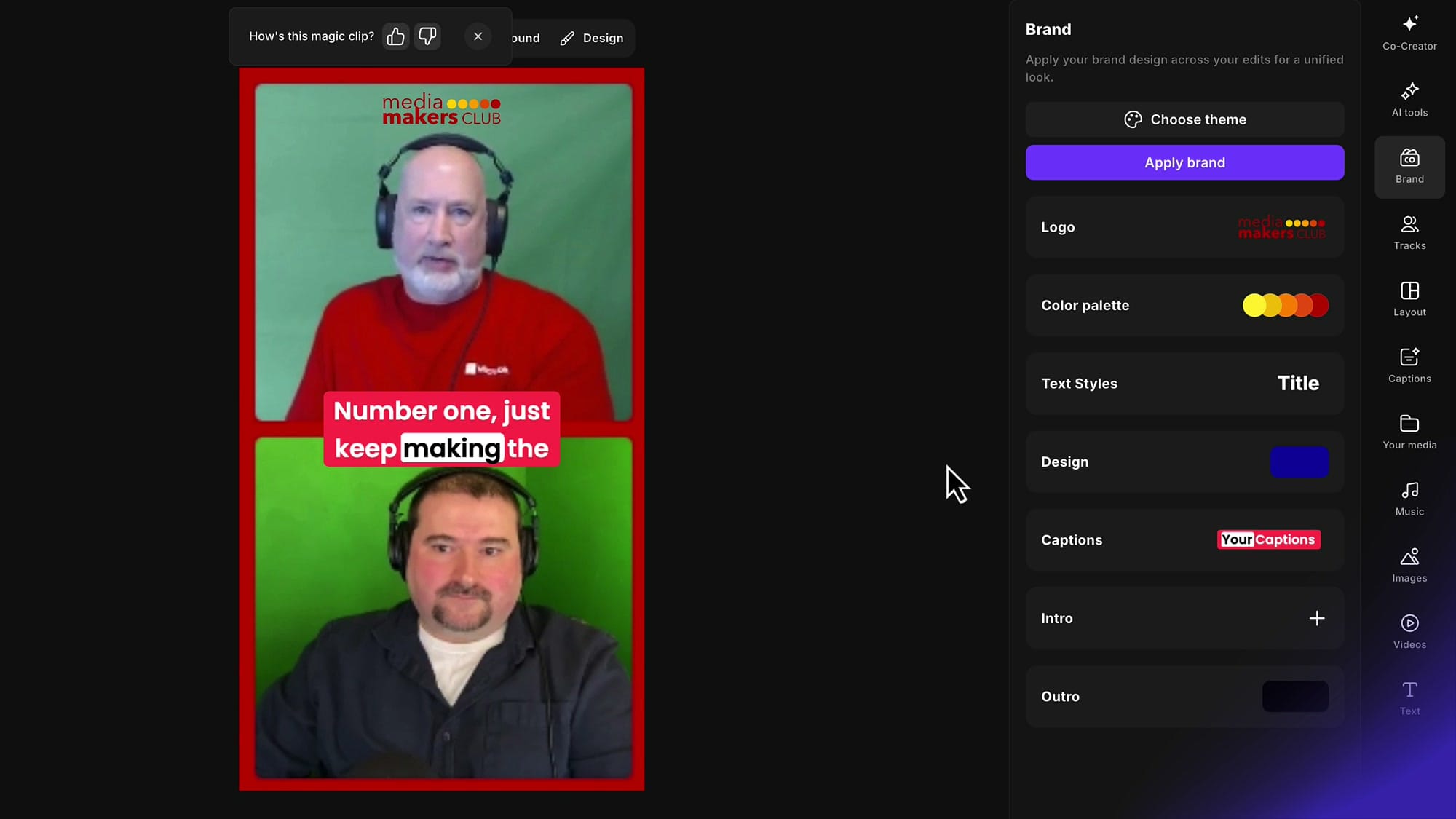Open the Music library panel
This screenshot has width=1456, height=819.
coord(1409,498)
